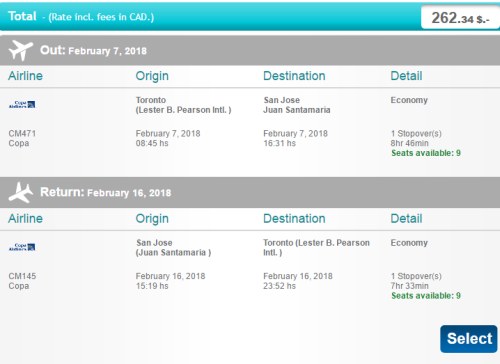Click the Total rate header label
Screen dimensions: 500x364
click(81, 16)
